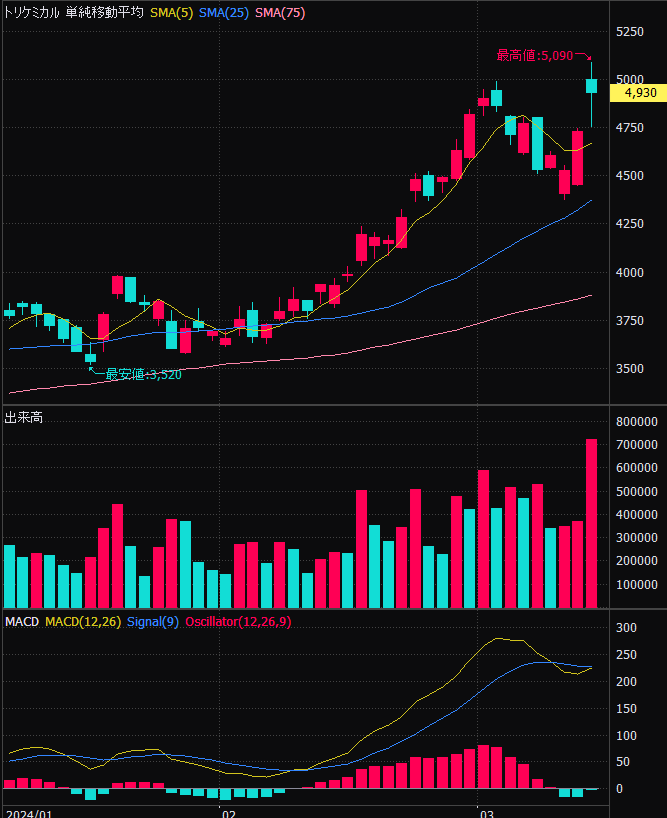Click the 700000 volume axis label
This screenshot has height=818, width=667.
point(637,445)
